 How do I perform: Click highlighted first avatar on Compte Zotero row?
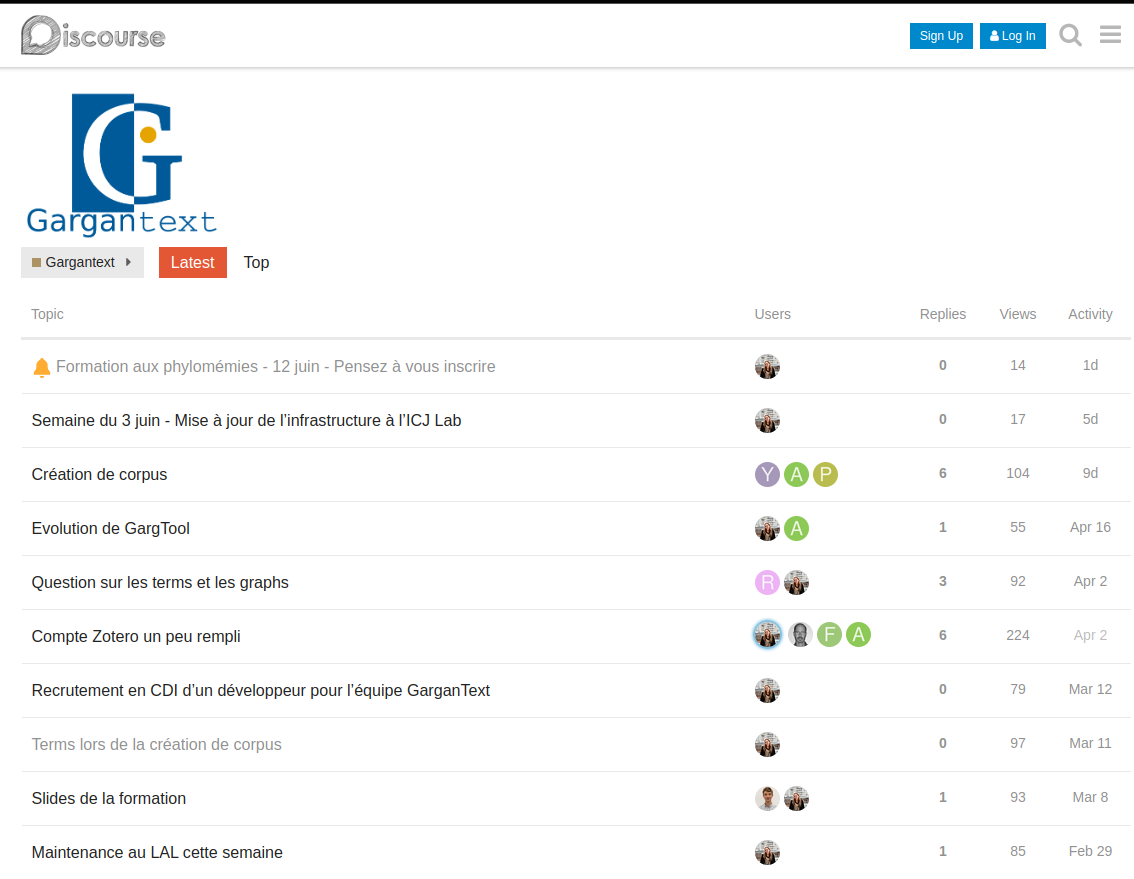[x=767, y=634]
